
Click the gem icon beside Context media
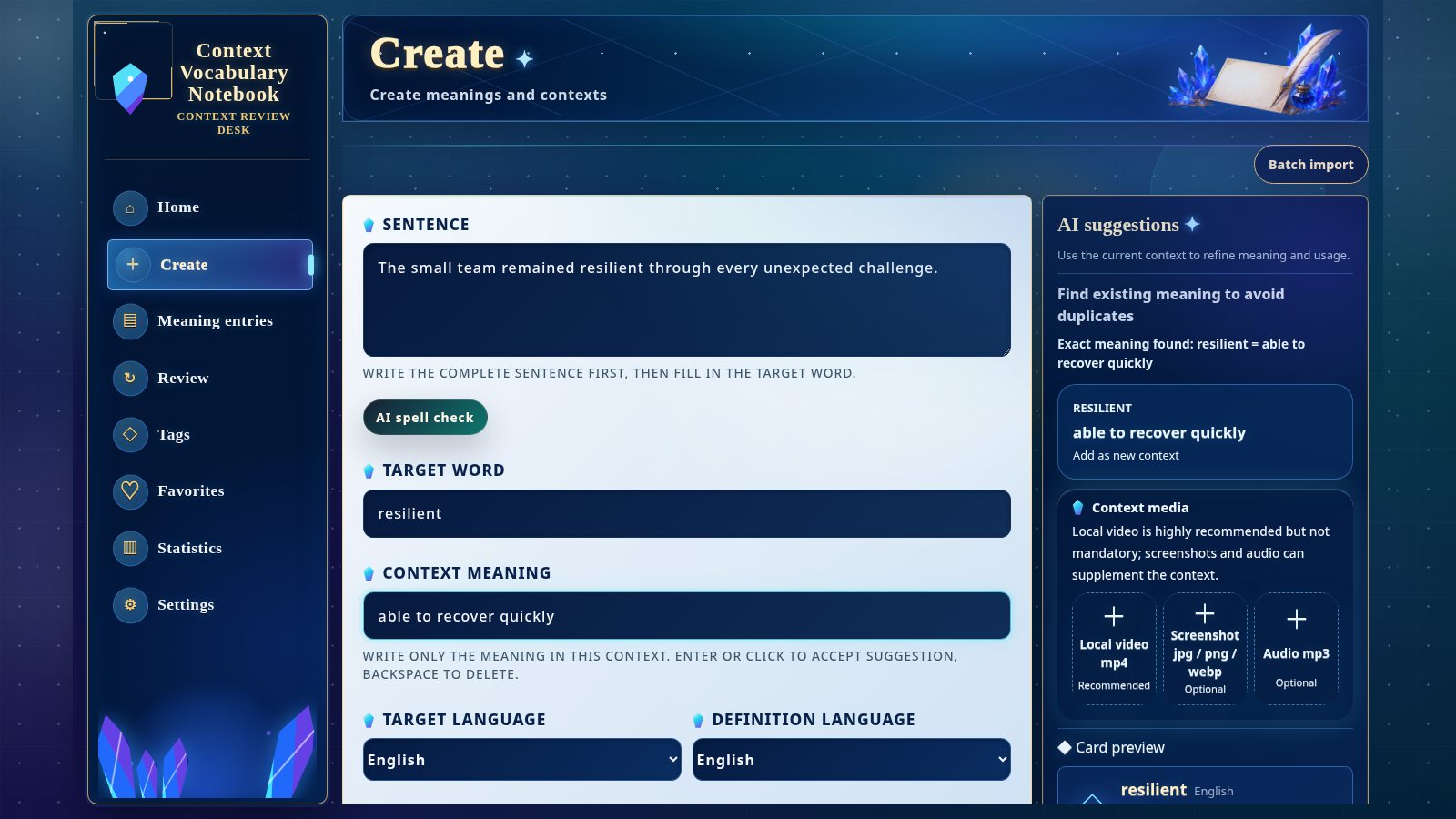[x=1078, y=508]
